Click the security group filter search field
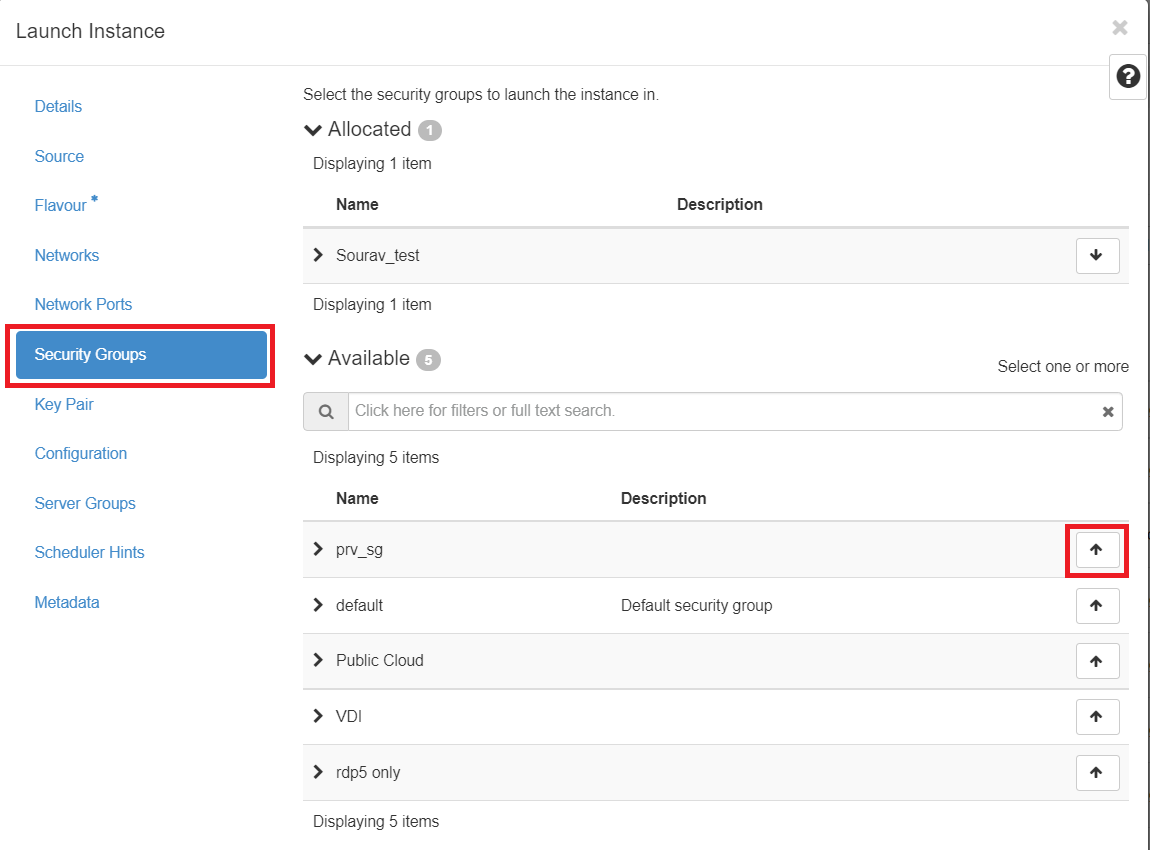 point(720,411)
